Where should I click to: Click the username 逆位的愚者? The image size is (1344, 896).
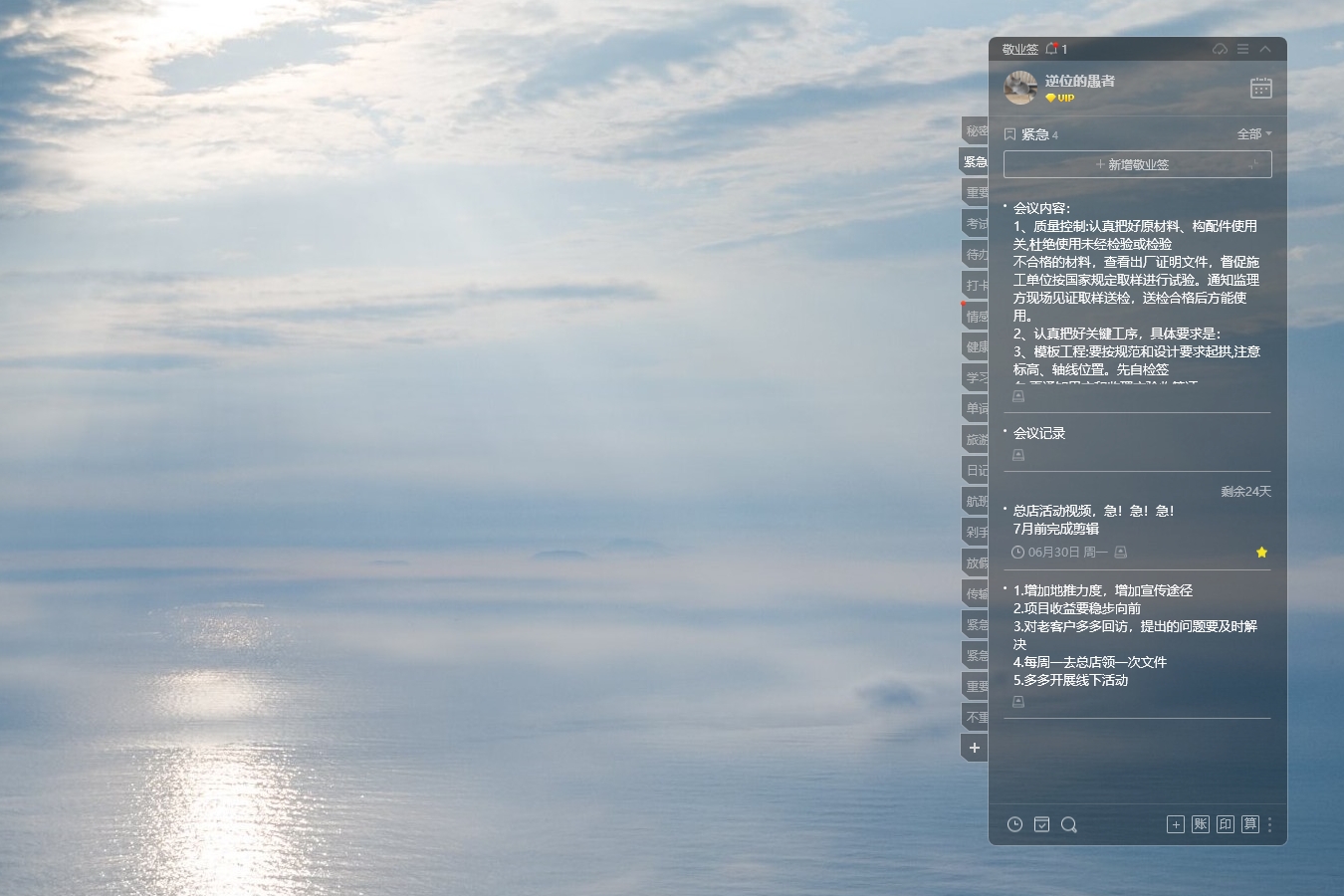click(x=1080, y=81)
